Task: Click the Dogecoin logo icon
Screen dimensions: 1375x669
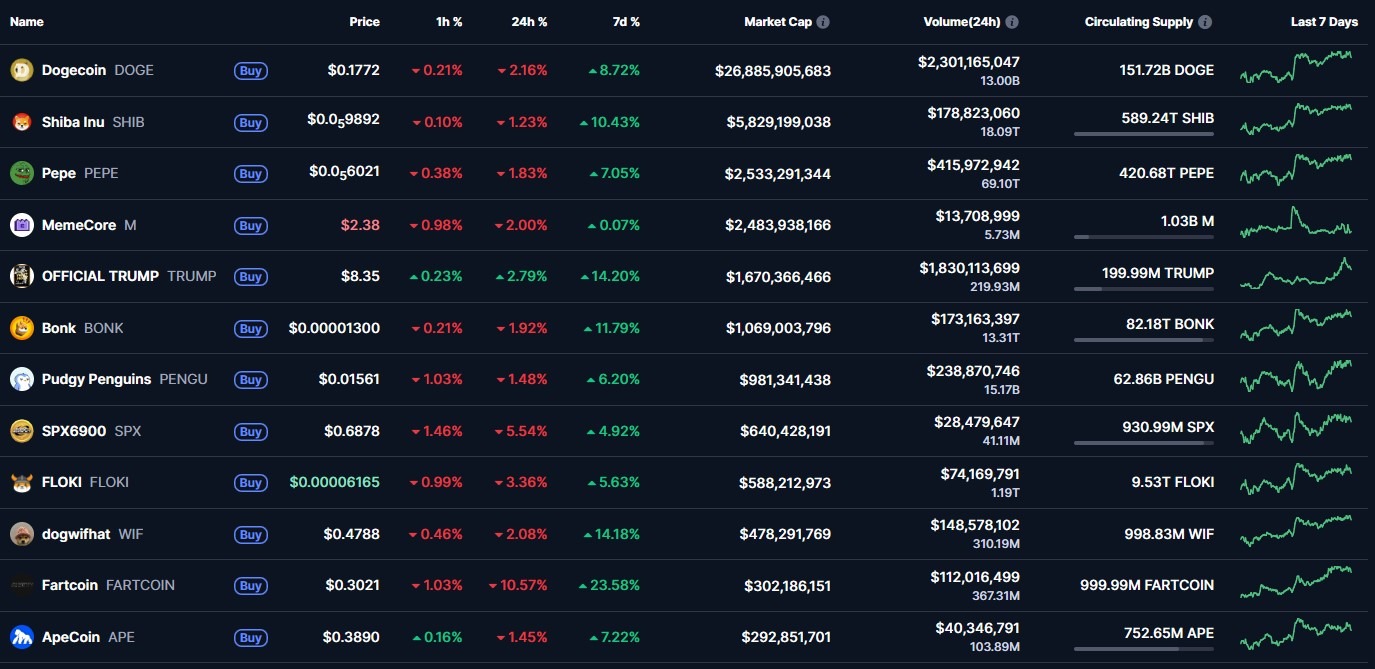Action: click(x=21, y=70)
